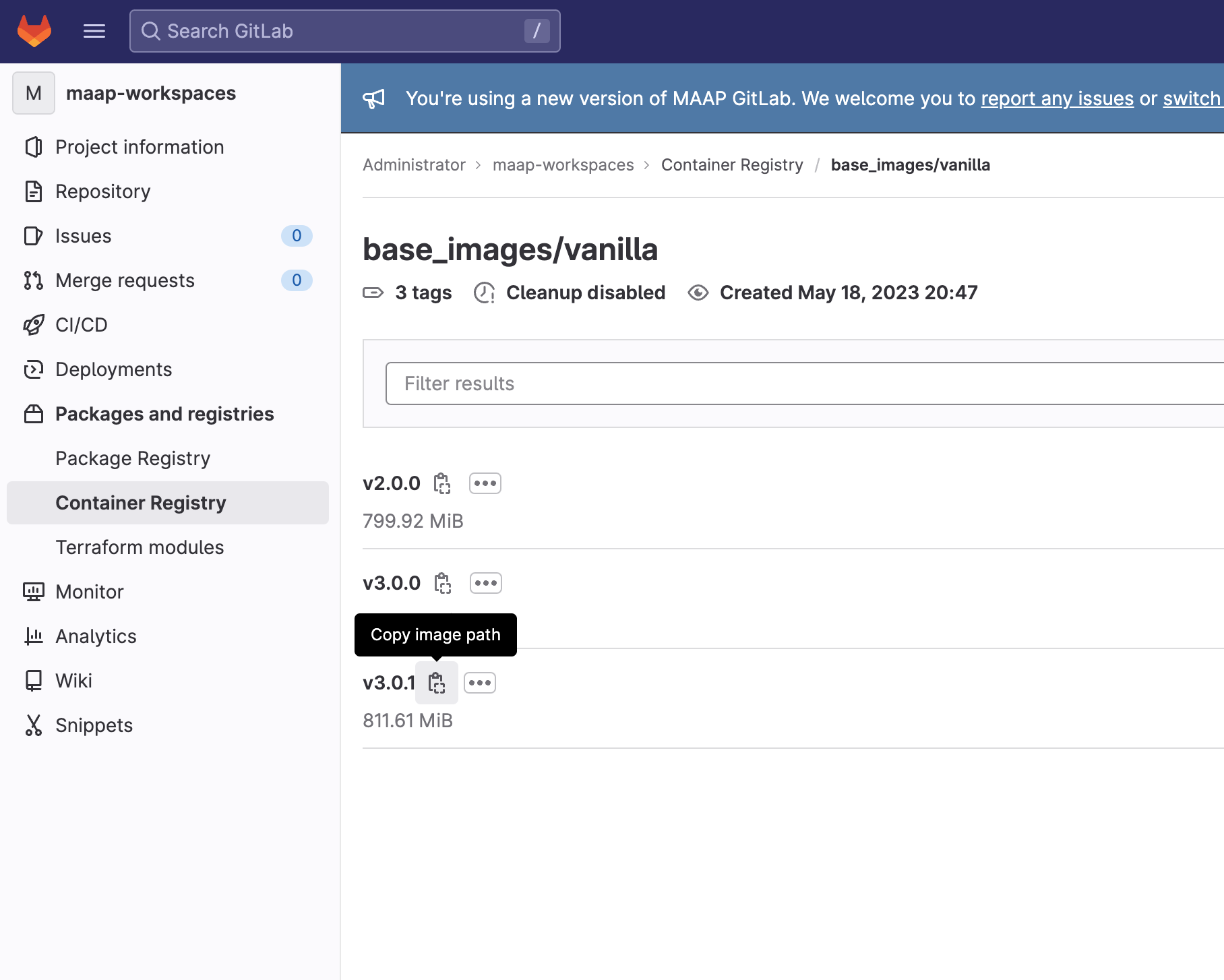Click the clock icon beside Cleanup disabled
This screenshot has width=1224, height=980.
click(484, 293)
